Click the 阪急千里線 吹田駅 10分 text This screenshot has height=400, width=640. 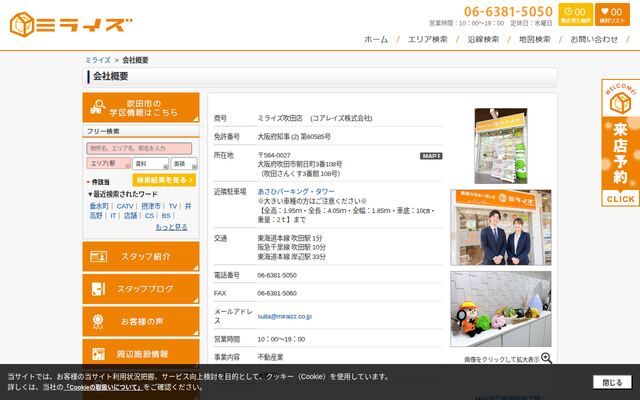[291, 247]
